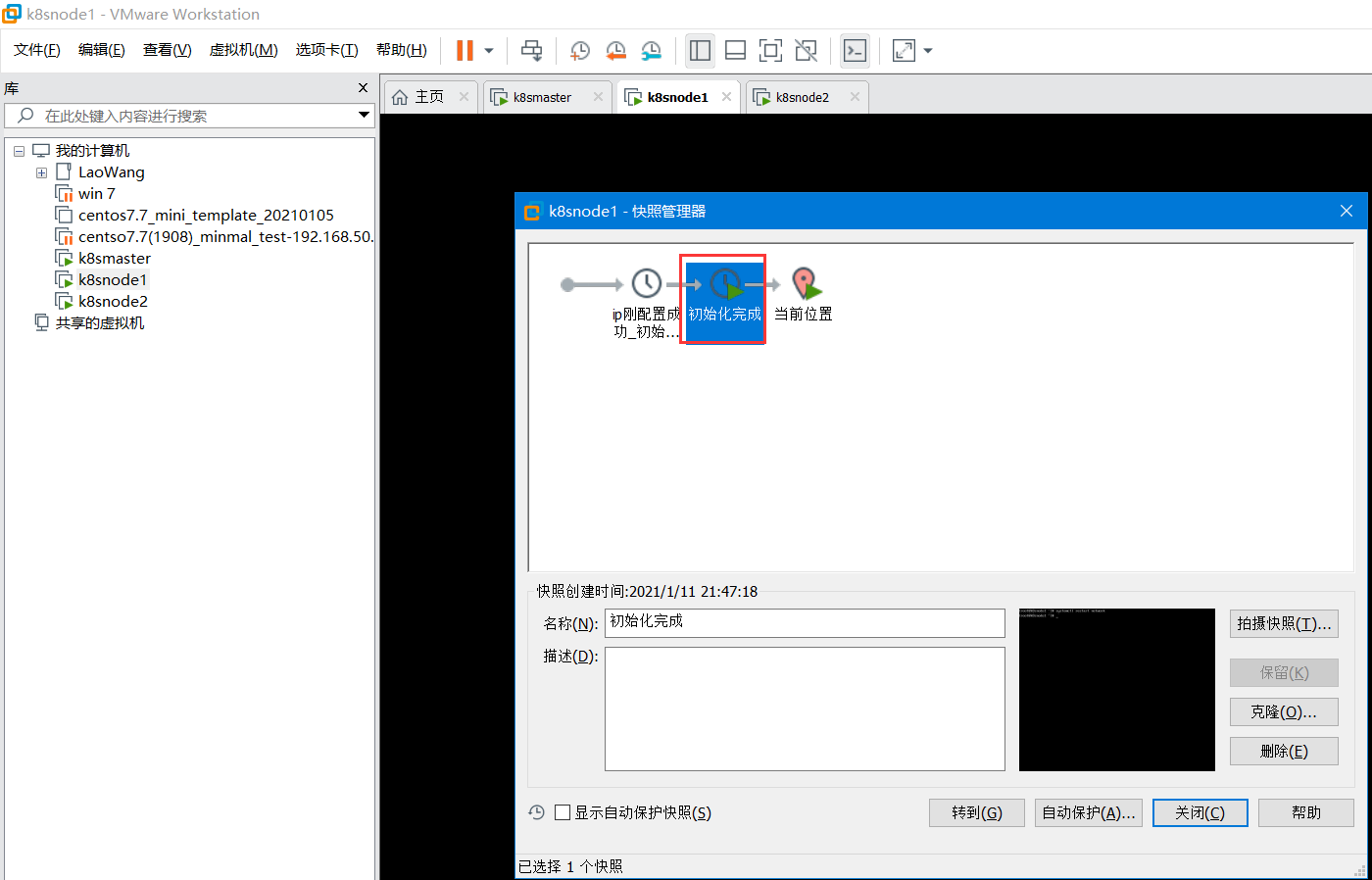
Task: Select the ip刚配置成功 snapshot clock icon
Action: tap(646, 284)
